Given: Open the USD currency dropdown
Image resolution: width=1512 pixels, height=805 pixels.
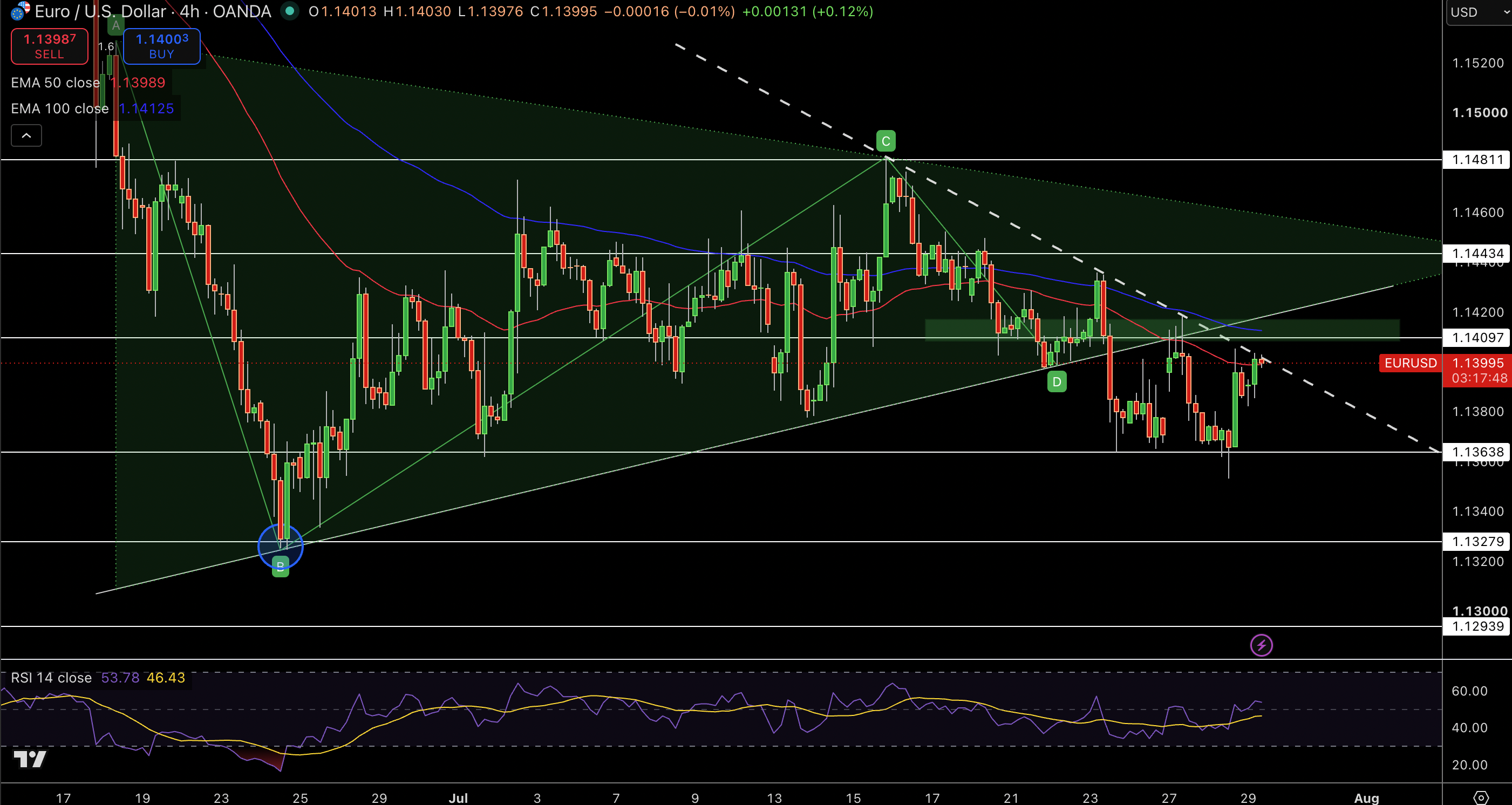Looking at the screenshot, I should click(x=1479, y=12).
